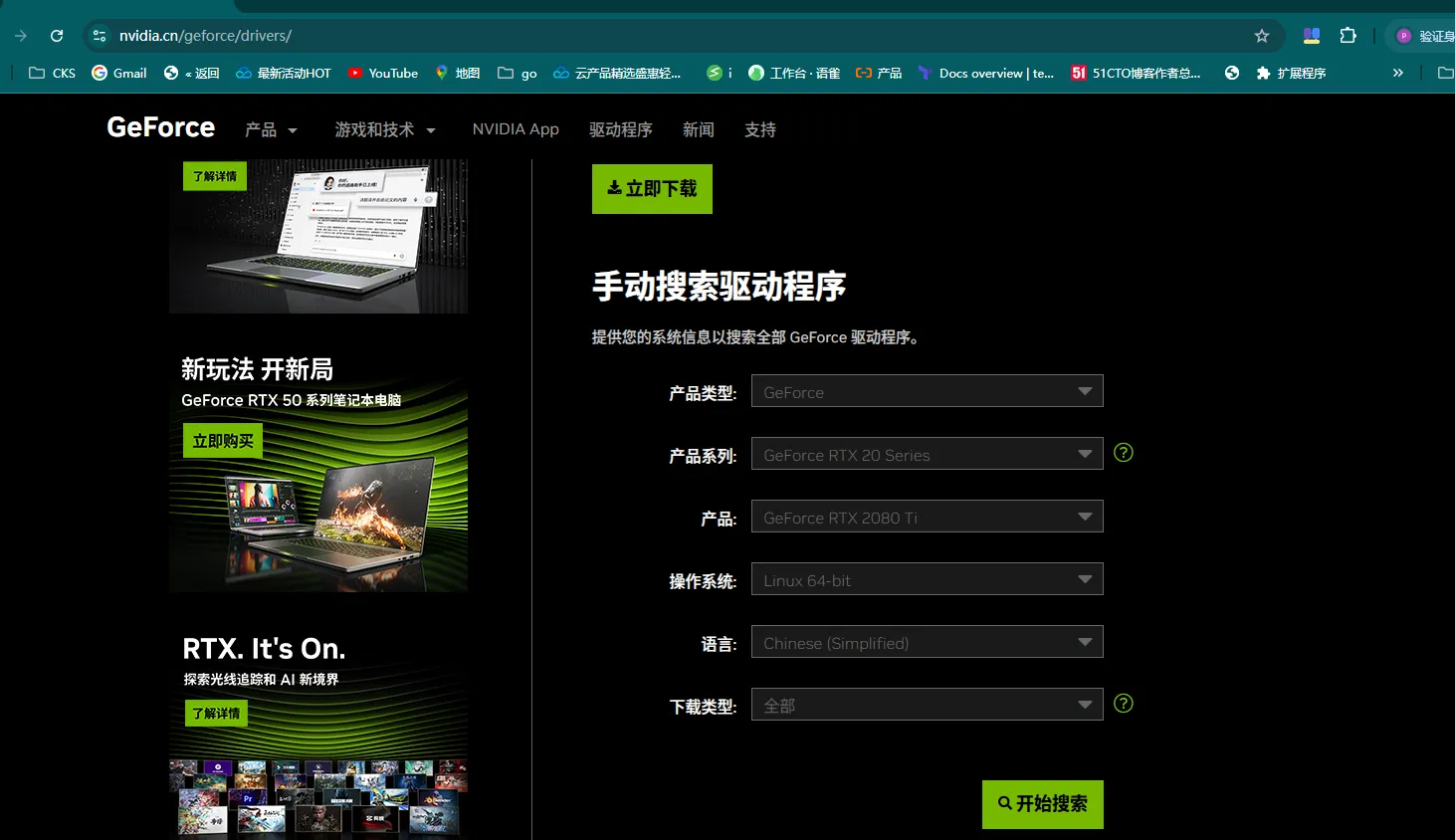Open the browser extensions puzzle icon
The image size is (1455, 840).
click(1349, 36)
